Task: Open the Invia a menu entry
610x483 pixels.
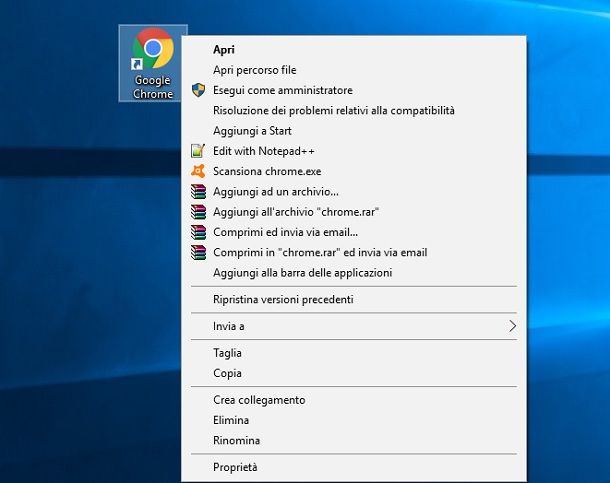Action: (354, 326)
